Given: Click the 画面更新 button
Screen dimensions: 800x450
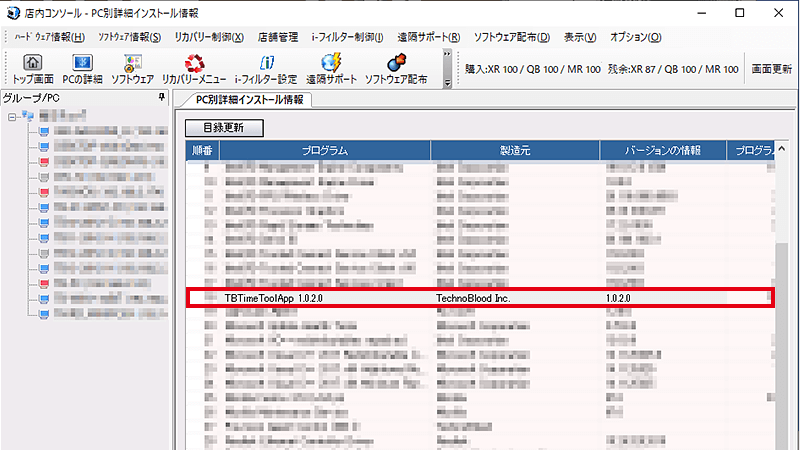Looking at the screenshot, I should click(x=771, y=69).
